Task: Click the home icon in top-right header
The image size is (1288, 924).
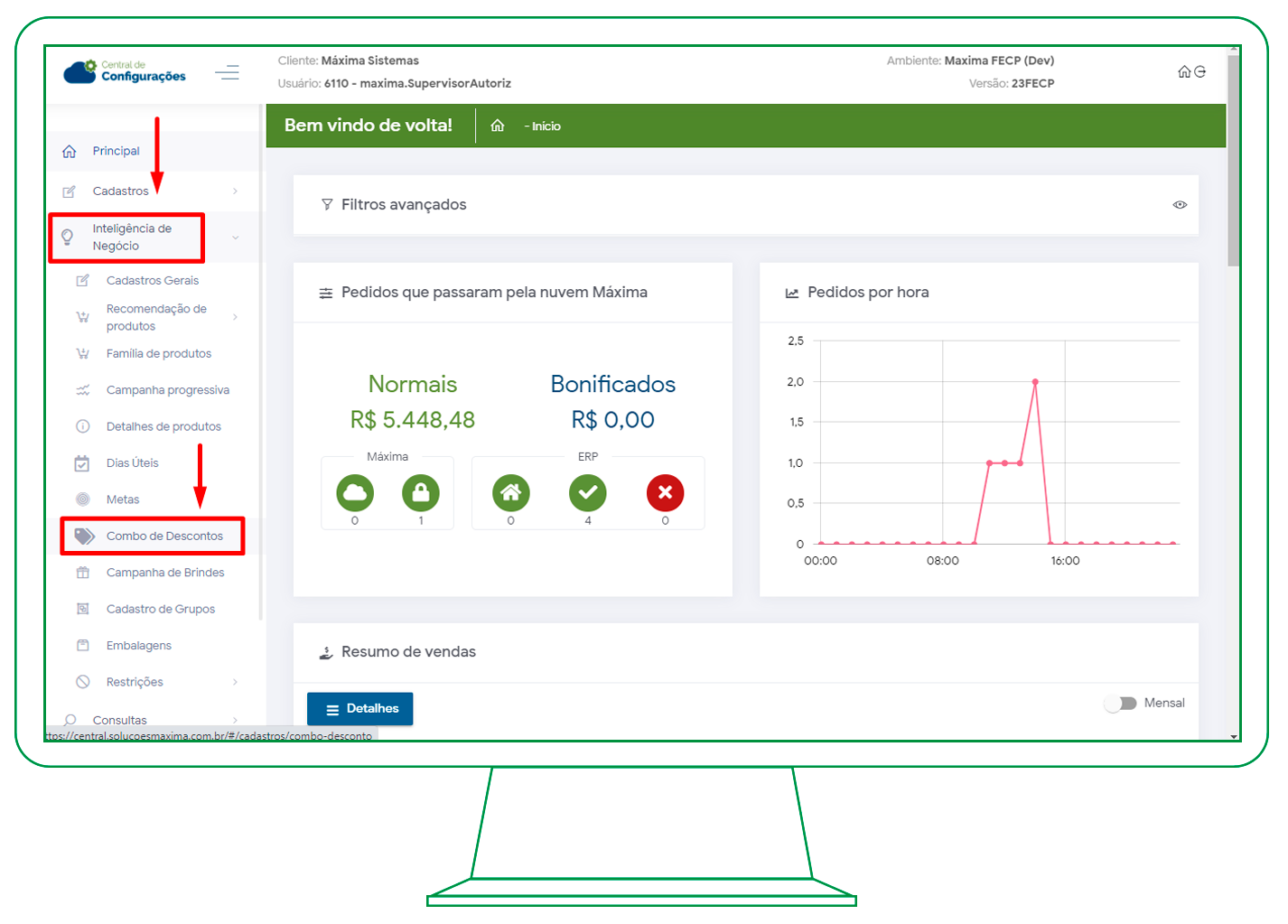Action: coord(1184,72)
